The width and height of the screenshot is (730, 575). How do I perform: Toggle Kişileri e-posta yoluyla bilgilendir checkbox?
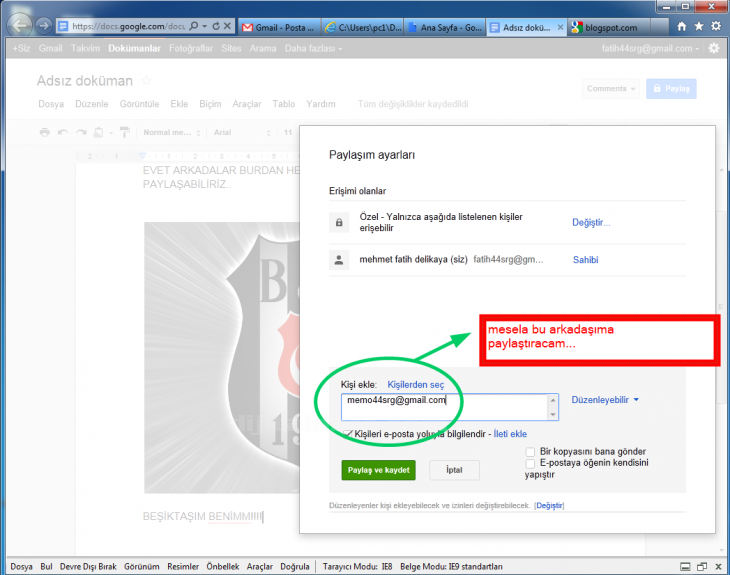tap(347, 434)
